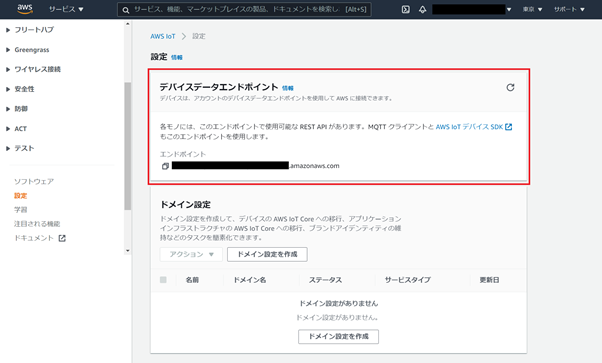Select 注目される機能 in the sidebar
The image size is (602, 363).
pos(37,224)
